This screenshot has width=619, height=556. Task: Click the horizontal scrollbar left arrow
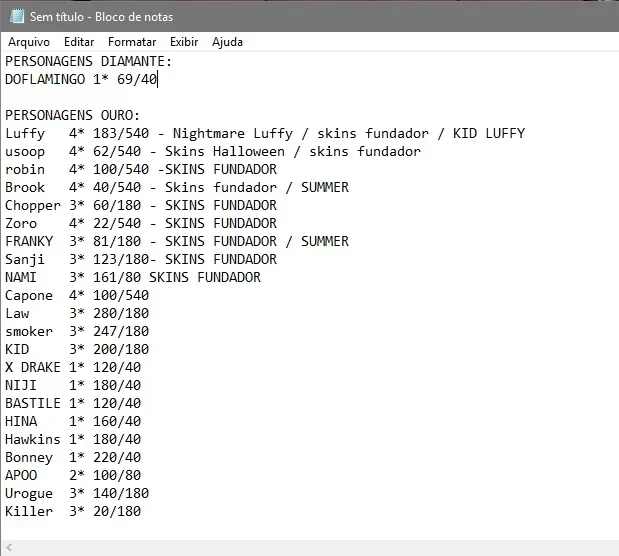tap(9, 548)
